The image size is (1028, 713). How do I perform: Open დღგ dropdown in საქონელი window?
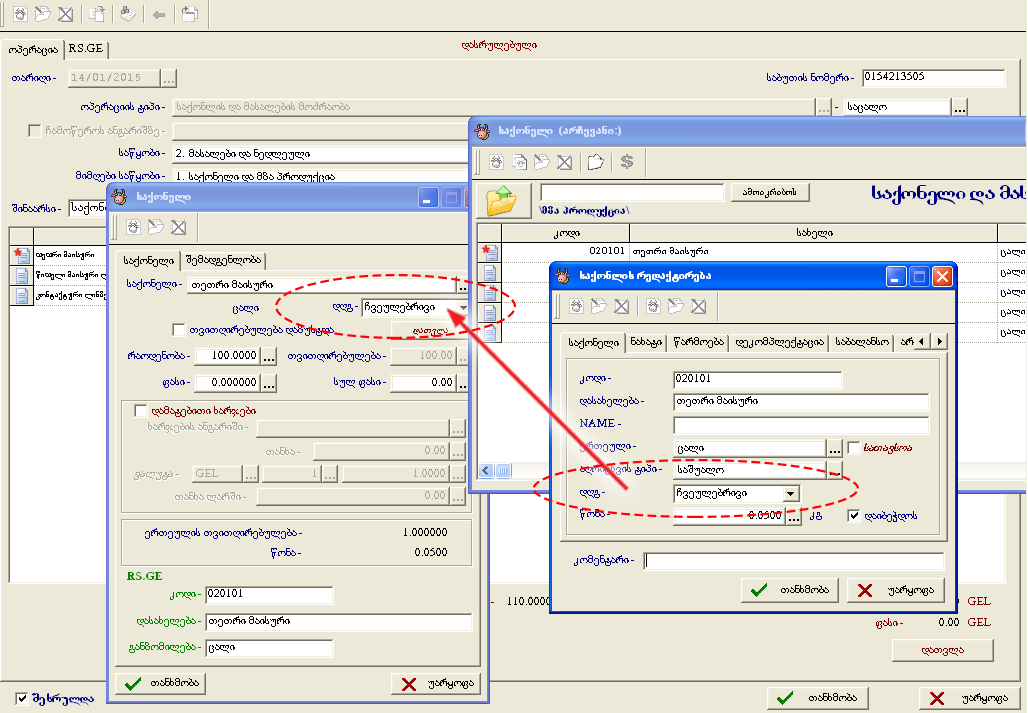point(462,307)
